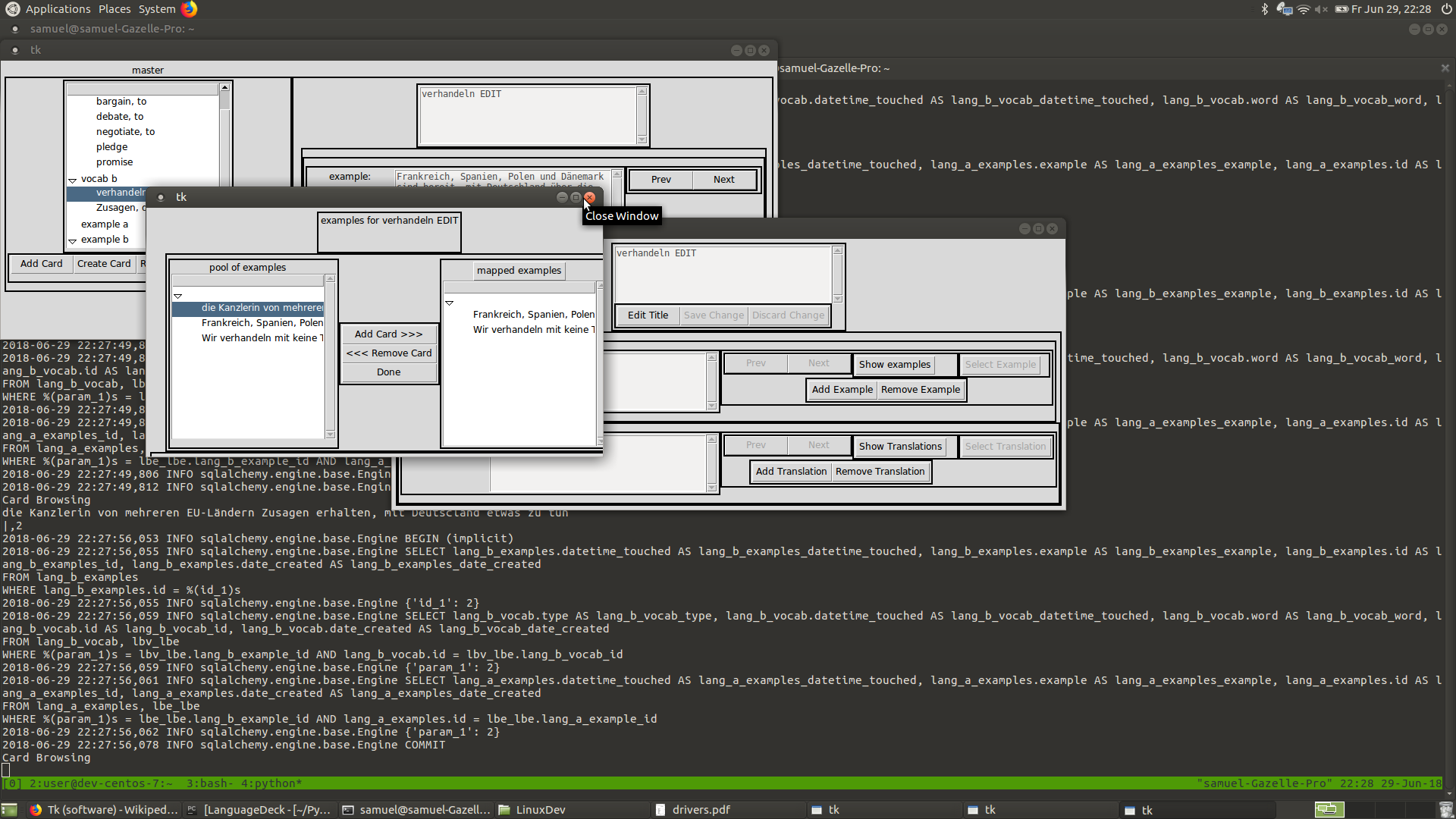Open the battery status indicator

[x=1341, y=9]
